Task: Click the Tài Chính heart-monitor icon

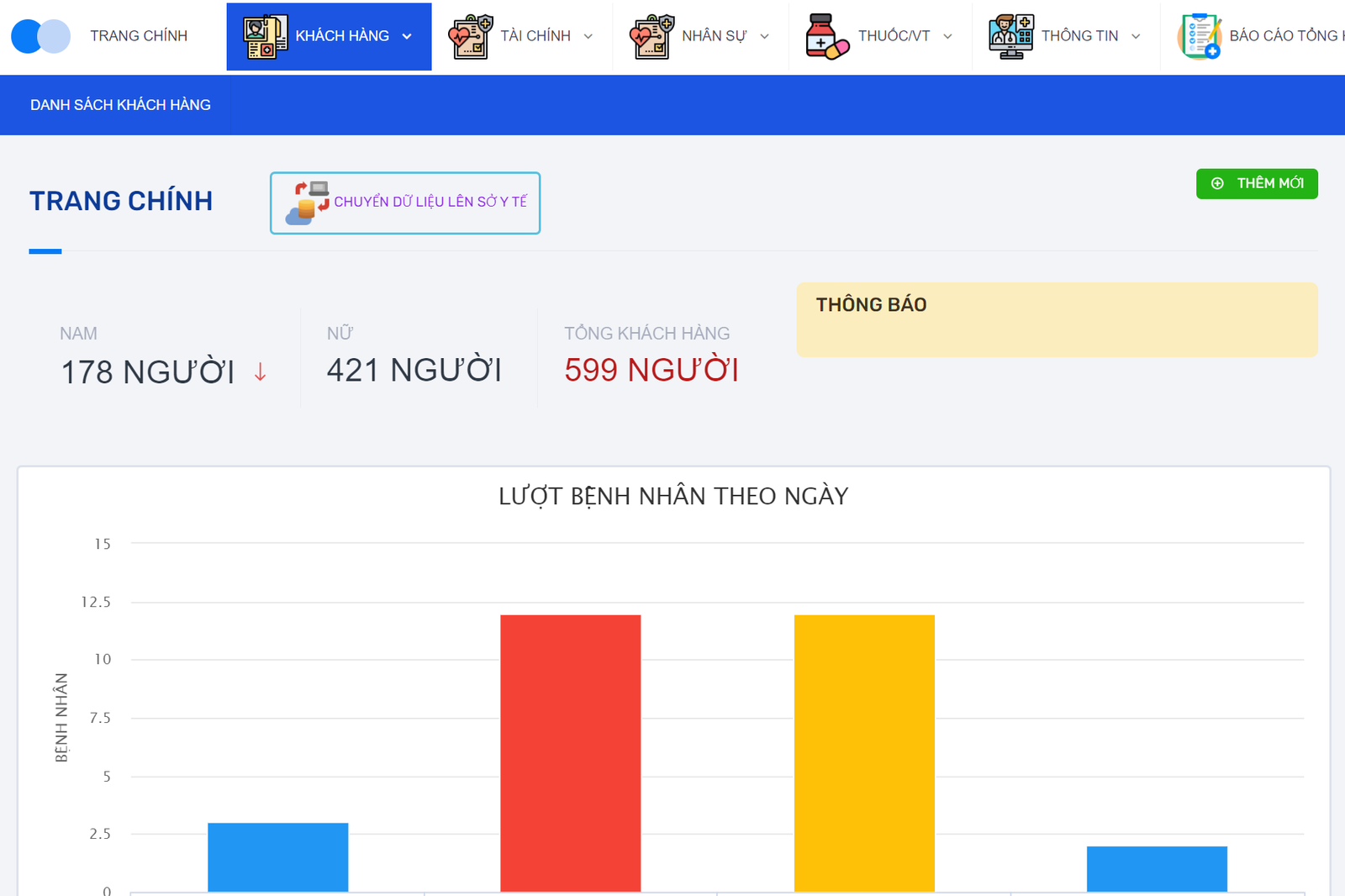Action: click(471, 36)
